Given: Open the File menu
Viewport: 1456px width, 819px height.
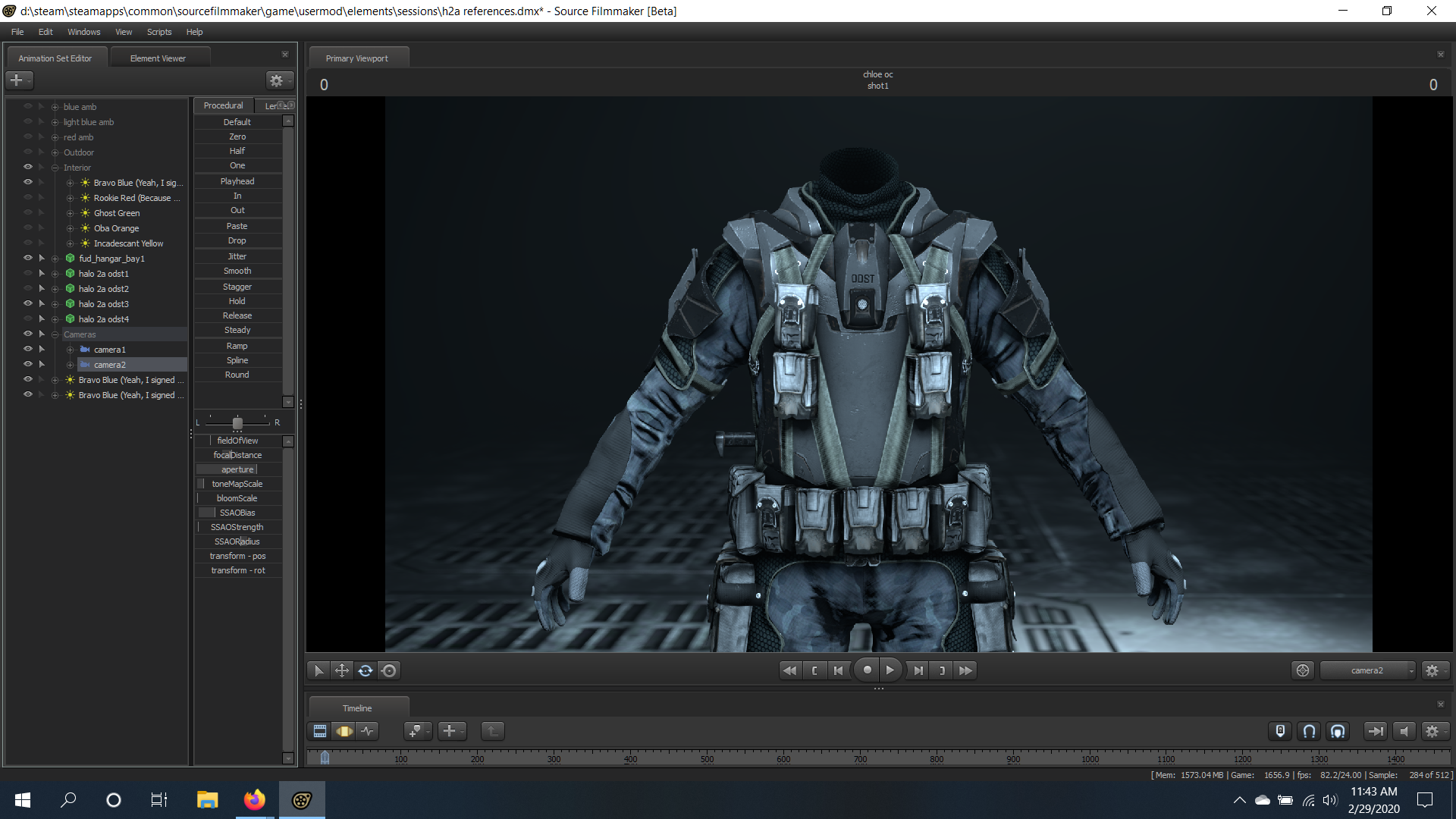Looking at the screenshot, I should (17, 32).
